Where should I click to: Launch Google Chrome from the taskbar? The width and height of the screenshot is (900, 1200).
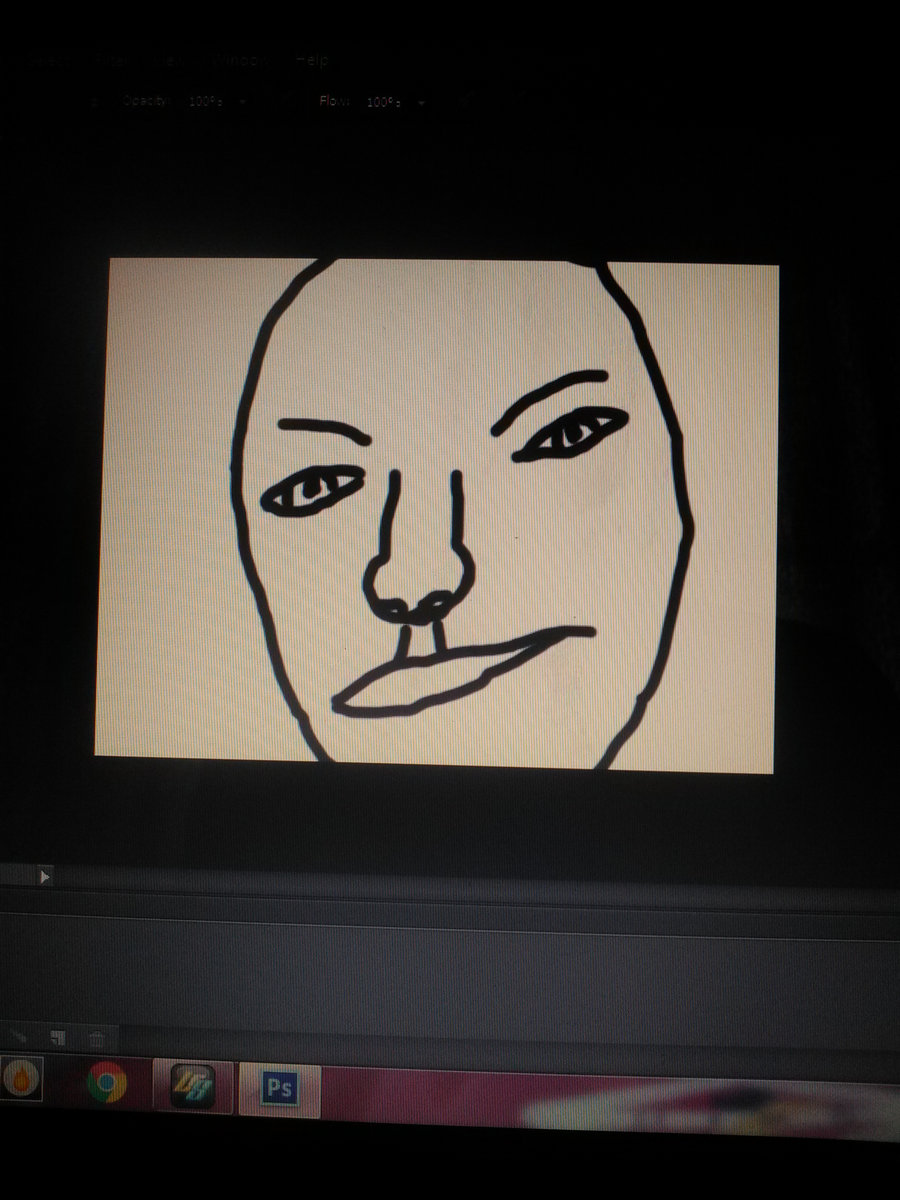(x=107, y=1082)
